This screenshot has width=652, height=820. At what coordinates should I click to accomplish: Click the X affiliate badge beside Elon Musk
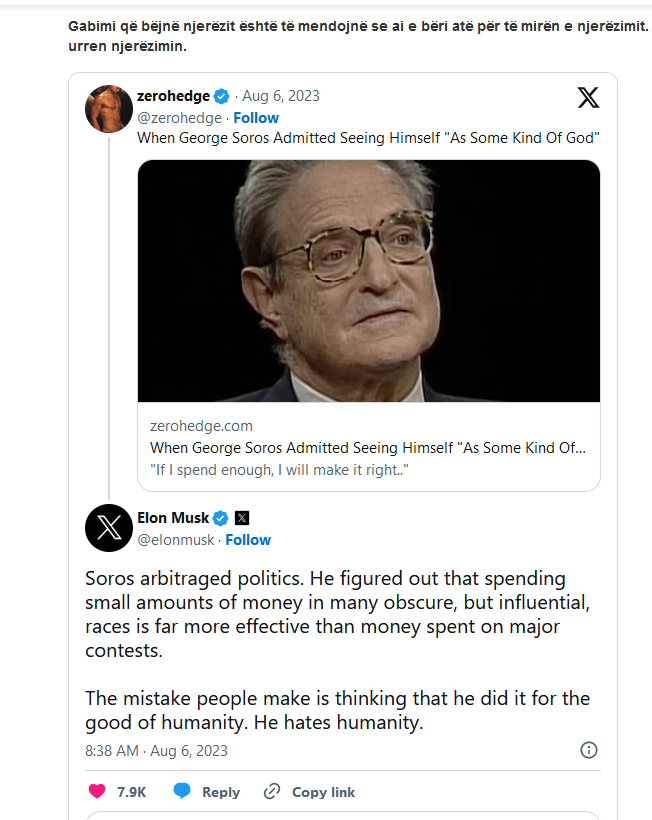tap(242, 518)
